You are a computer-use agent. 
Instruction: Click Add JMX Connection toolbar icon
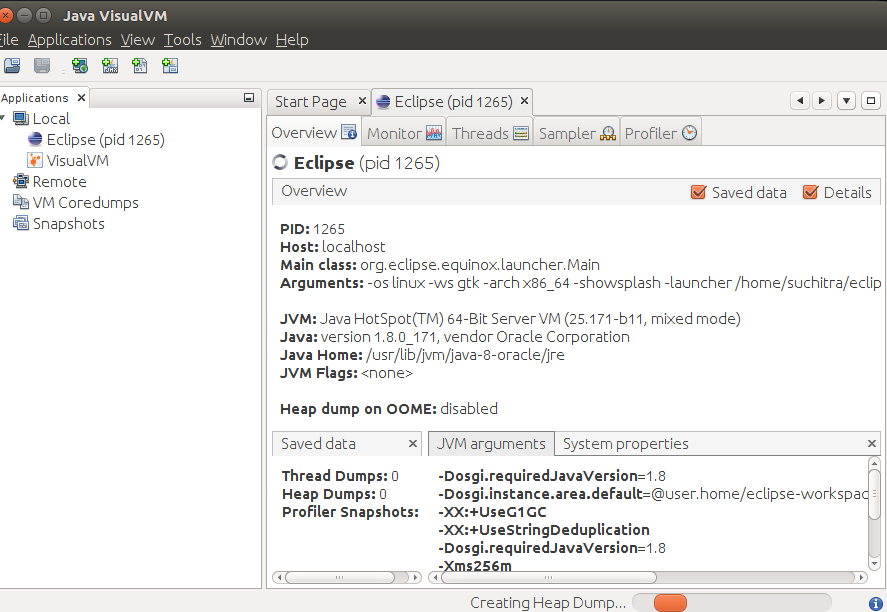click(110, 66)
